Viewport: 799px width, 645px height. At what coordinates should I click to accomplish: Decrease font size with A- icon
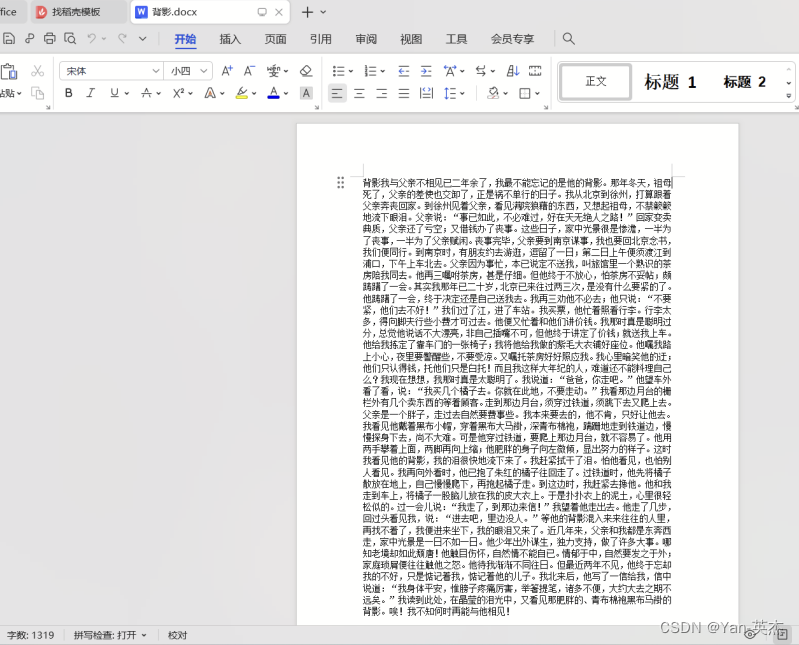tap(249, 71)
